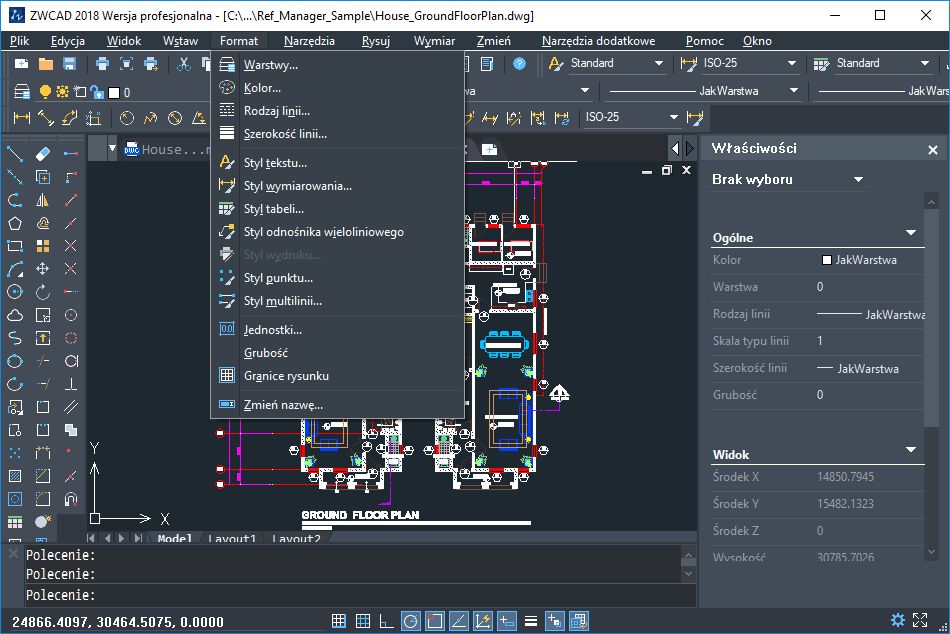Viewport: 950px width, 634px height.
Task: Choose Zmień nazwę... menu entry
Action: click(337, 405)
